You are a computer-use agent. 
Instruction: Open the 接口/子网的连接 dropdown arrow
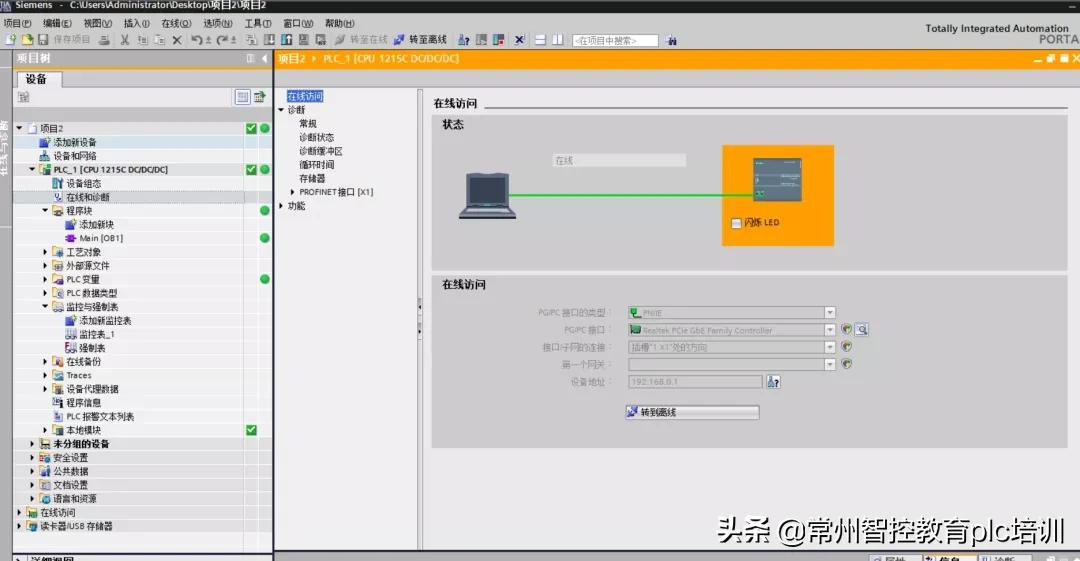tap(830, 347)
